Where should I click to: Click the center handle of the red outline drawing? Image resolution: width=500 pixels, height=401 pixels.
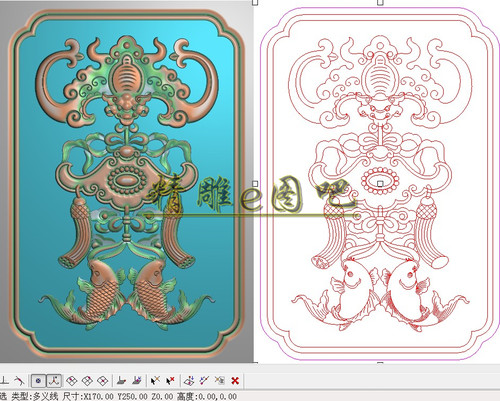tap(380, 184)
